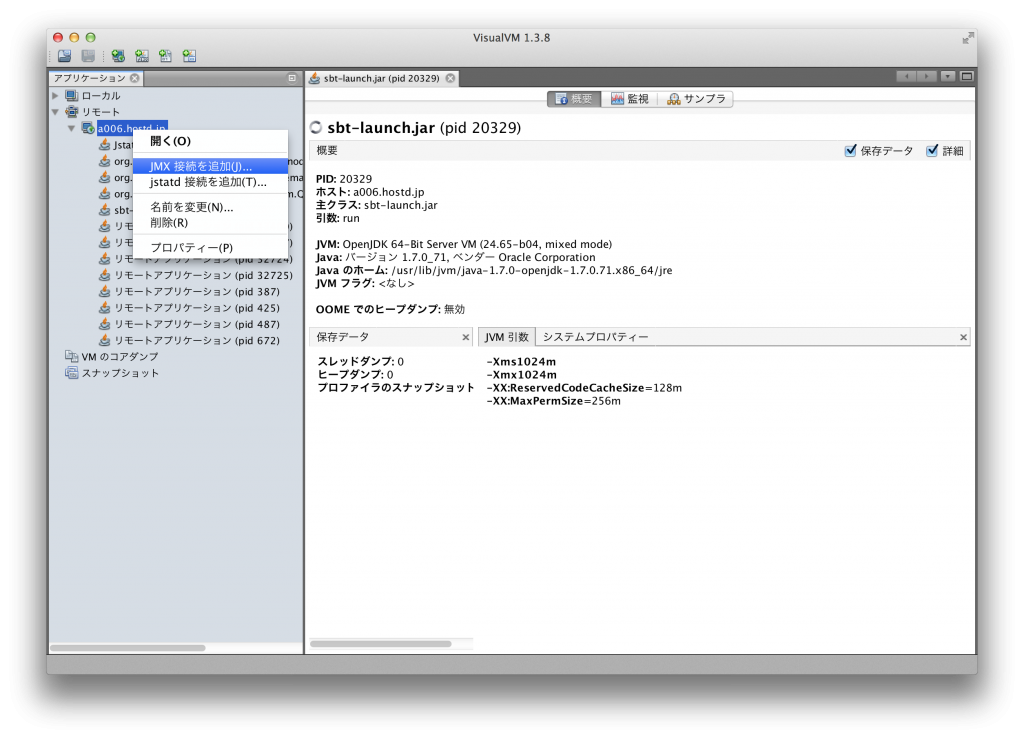
Task: Close the 保存データ panel
Action: [x=465, y=337]
